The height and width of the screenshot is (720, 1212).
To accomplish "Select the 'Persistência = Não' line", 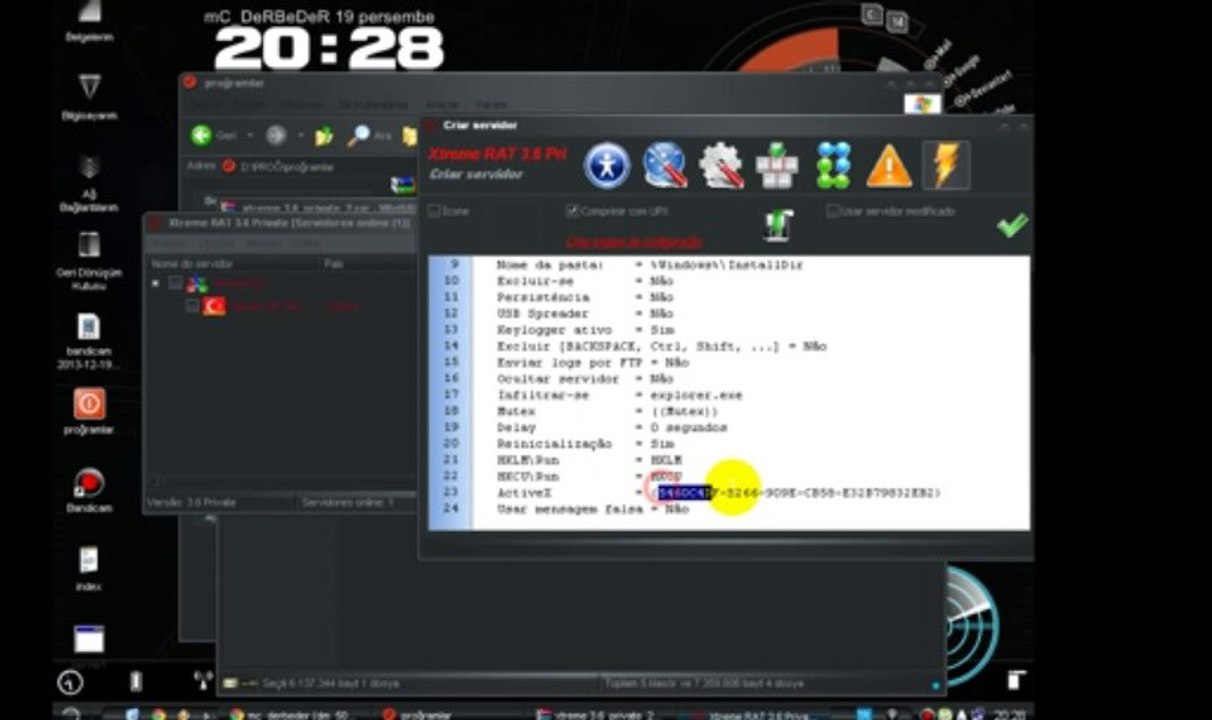I will [585, 297].
